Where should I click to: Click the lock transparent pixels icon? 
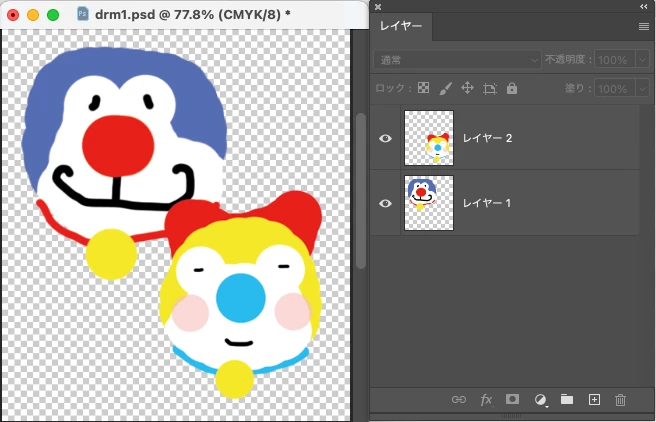423,88
